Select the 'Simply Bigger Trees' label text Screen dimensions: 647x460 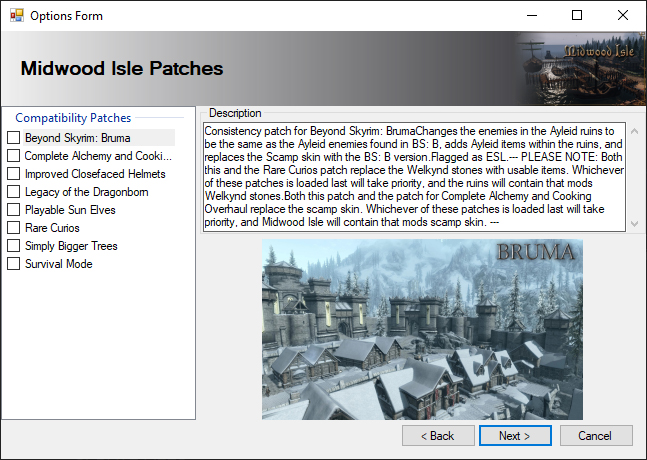click(71, 246)
